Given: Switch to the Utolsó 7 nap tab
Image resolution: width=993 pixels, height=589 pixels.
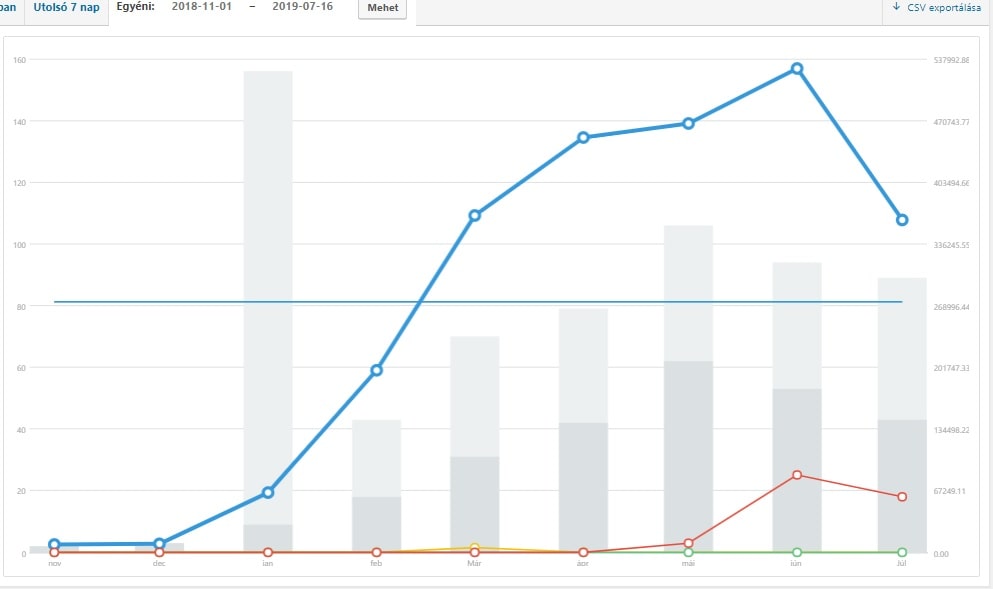Looking at the screenshot, I should (x=64, y=8).
